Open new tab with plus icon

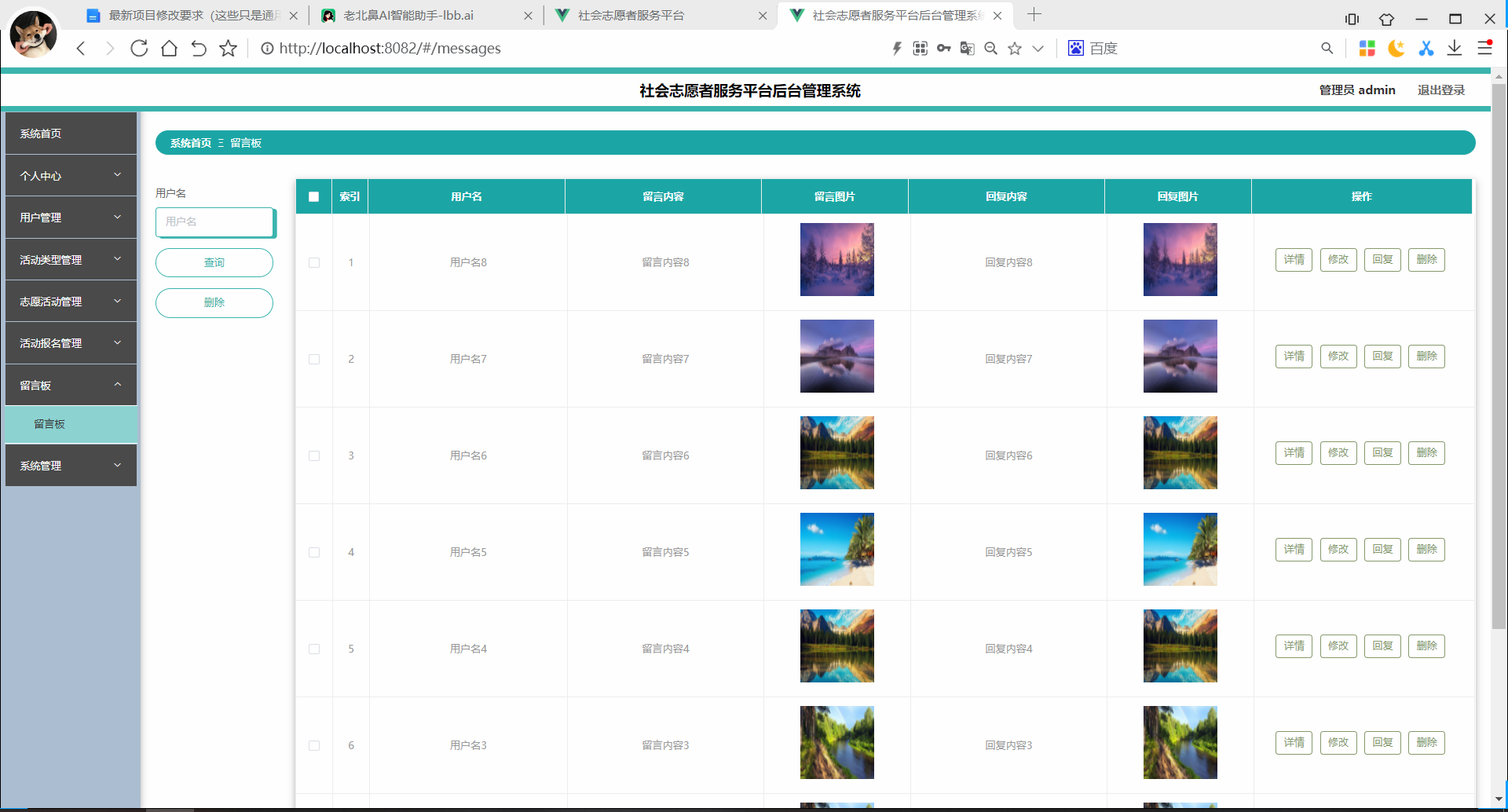1034,14
